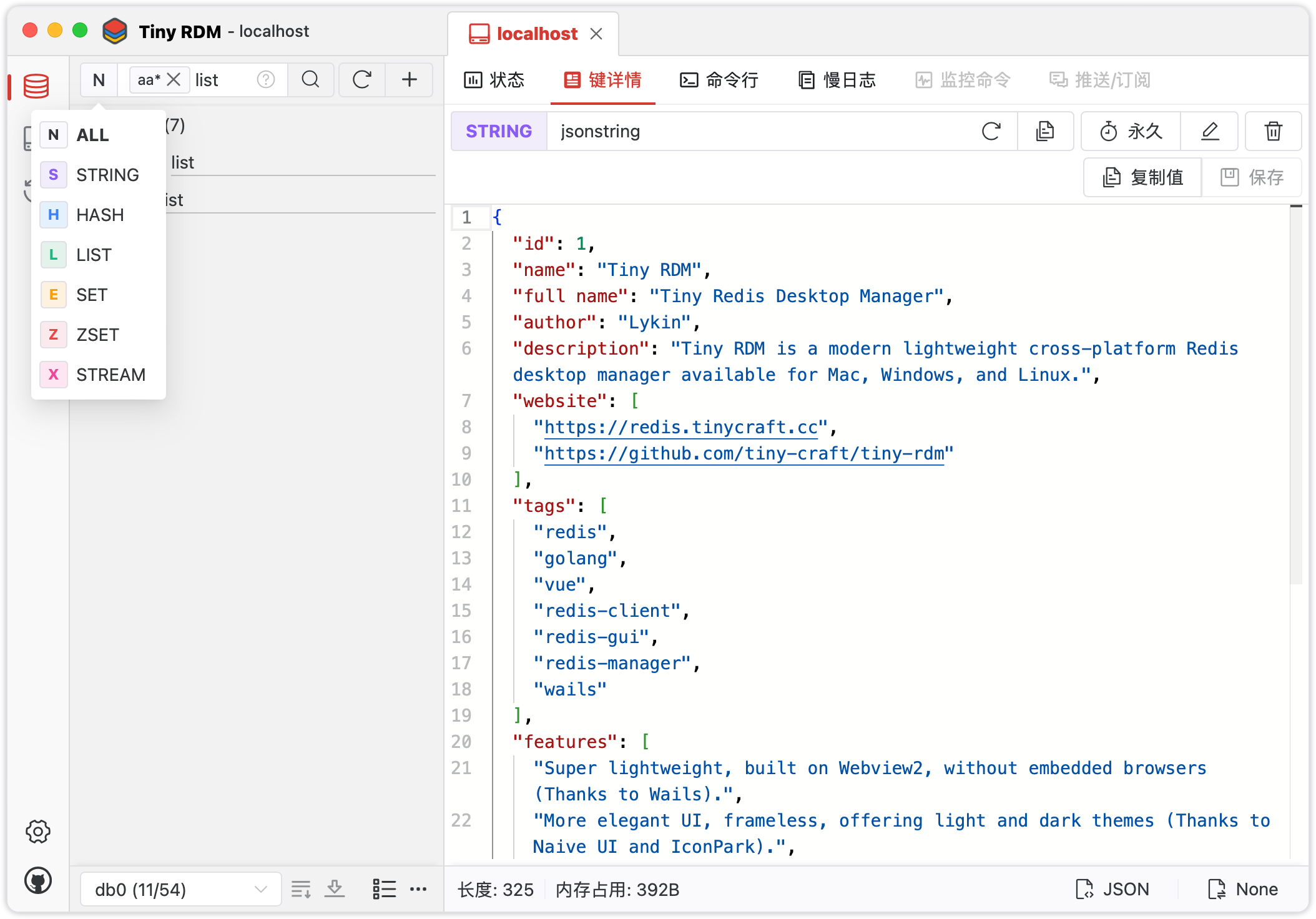This screenshot has width=1316, height=919.
Task: Click the 长度: 325 status text
Action: click(496, 889)
